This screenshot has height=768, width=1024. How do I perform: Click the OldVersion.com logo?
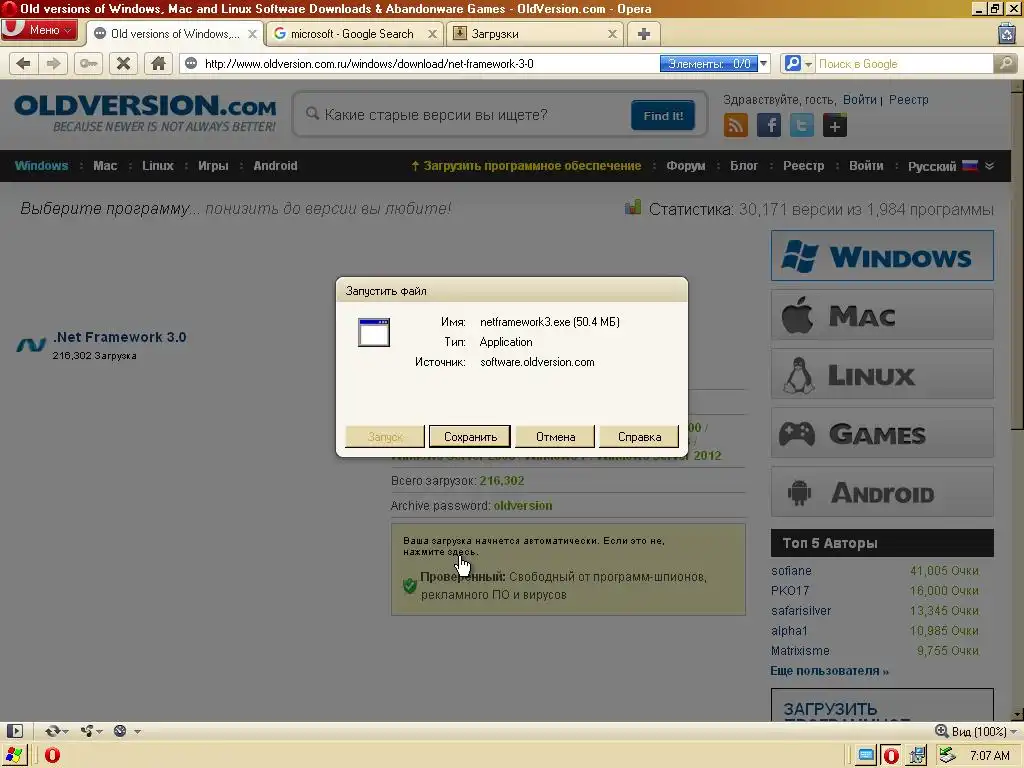[145, 112]
